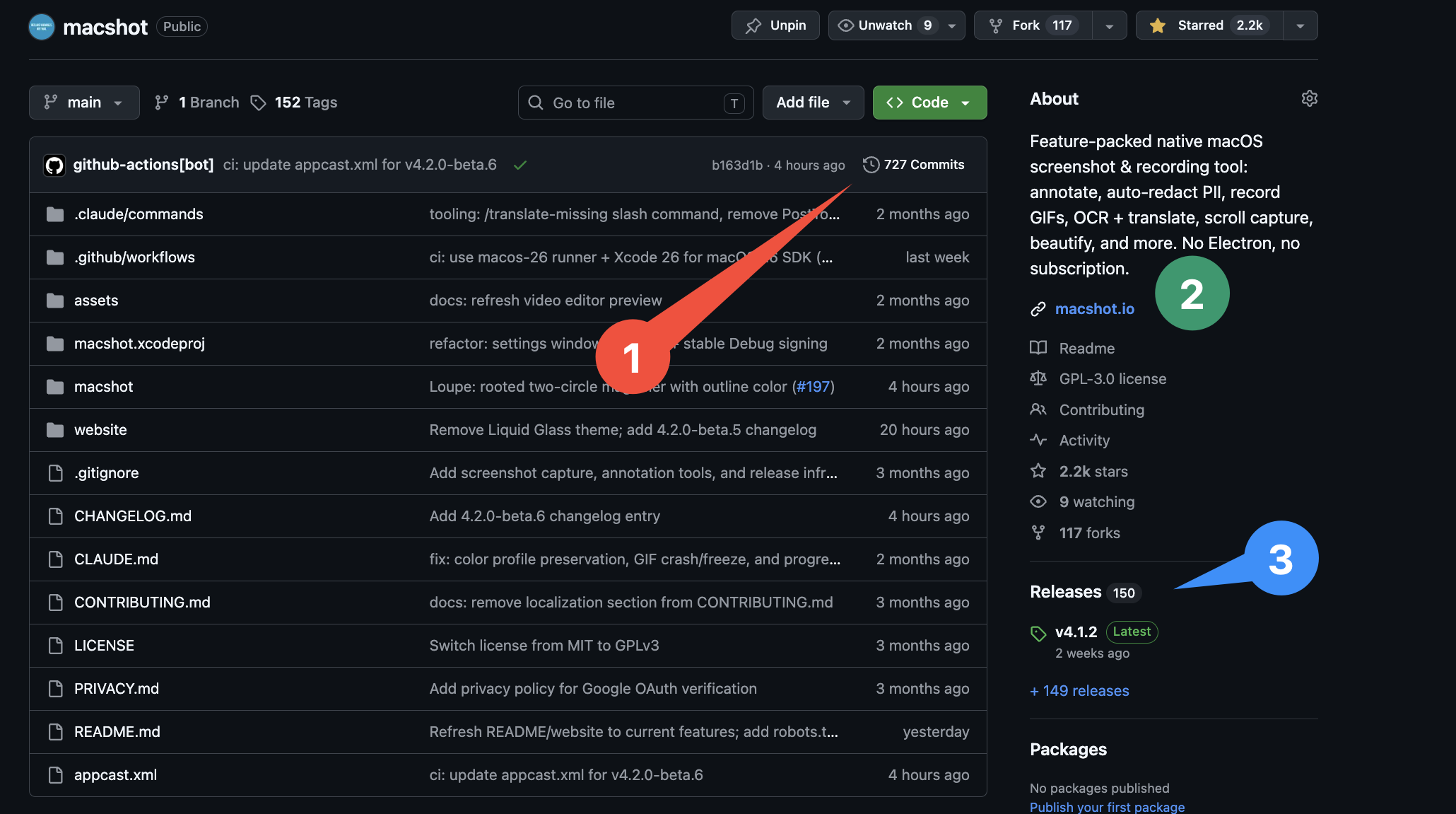Click the link chain icon beside macshot.io
Screen dimensions: 1456x814
pos(1038,309)
